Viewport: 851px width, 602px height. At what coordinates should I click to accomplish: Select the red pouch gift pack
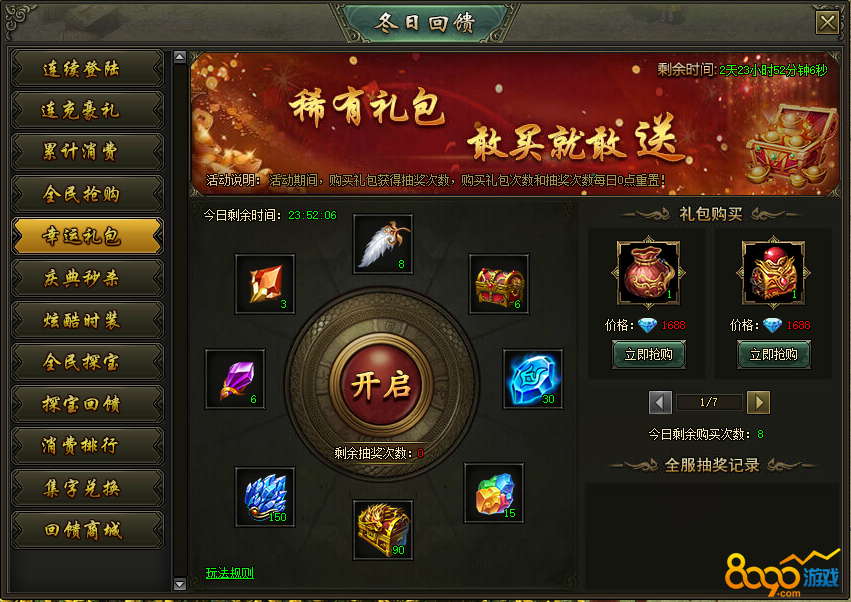(649, 272)
